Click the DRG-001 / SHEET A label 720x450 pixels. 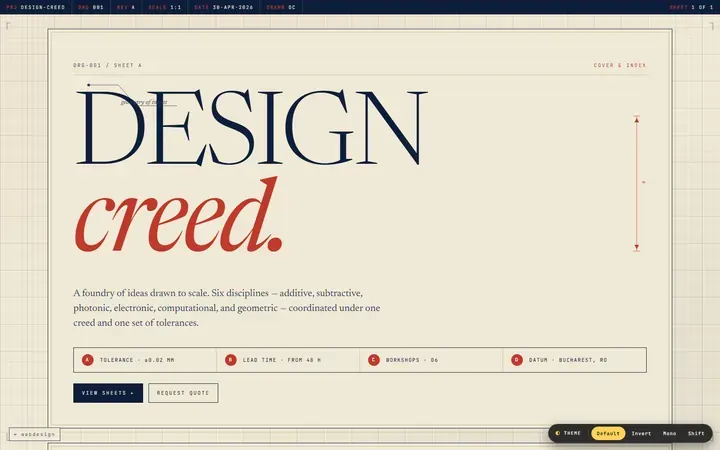107,65
